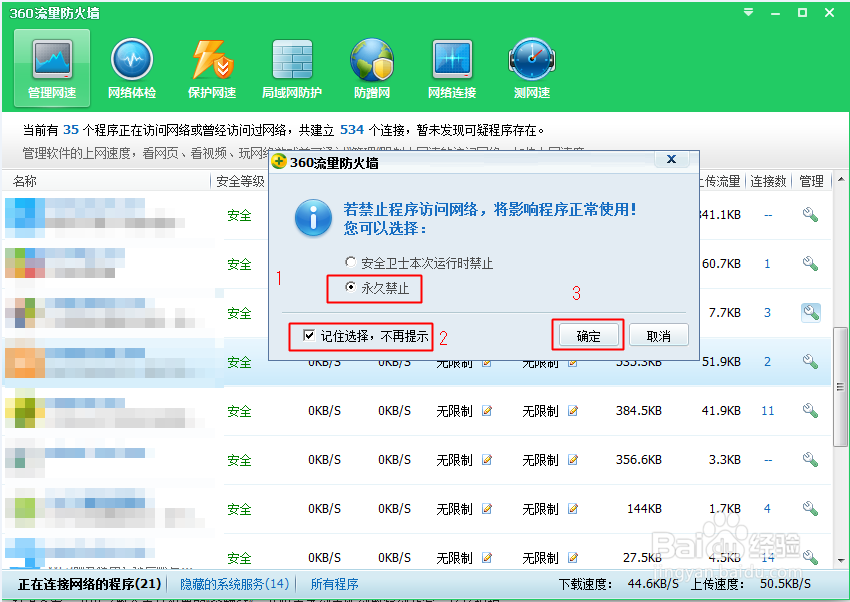The width and height of the screenshot is (850, 602).
Task: Edit upload limit in the 27.5KB row
Action: 572,557
